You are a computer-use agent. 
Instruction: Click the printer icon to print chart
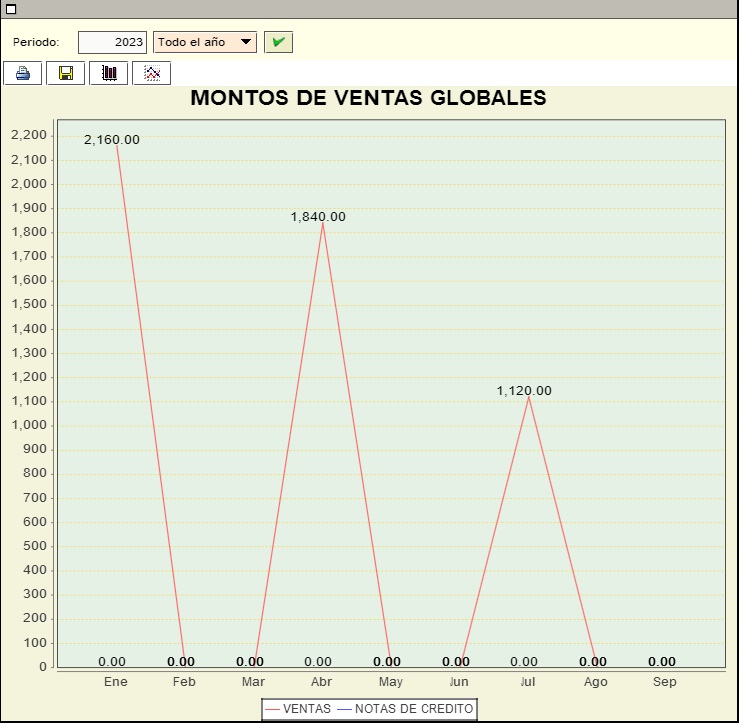coord(23,73)
